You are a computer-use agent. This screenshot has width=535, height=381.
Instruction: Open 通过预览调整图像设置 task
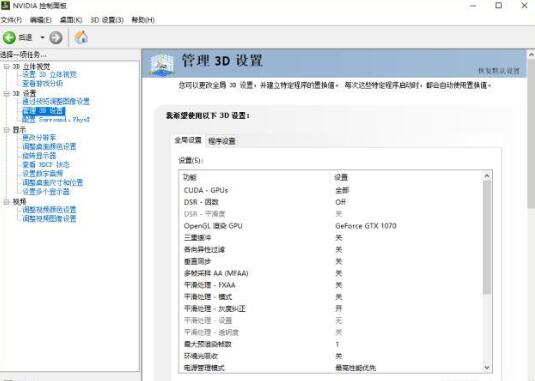56,101
